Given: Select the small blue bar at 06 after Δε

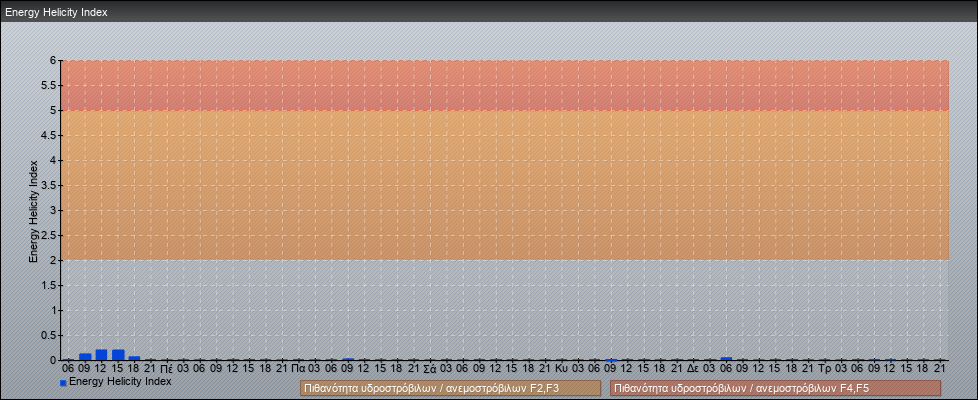Looking at the screenshot, I should (x=726, y=359).
